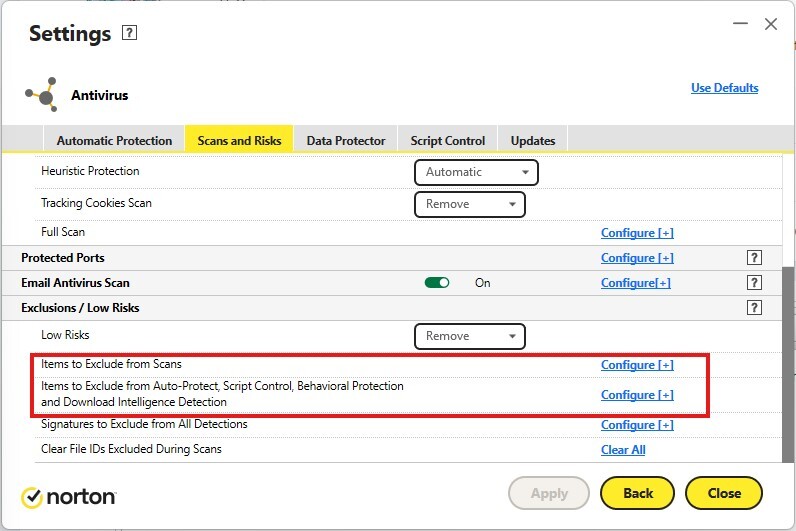Image resolution: width=796 pixels, height=531 pixels.
Task: Click the Tracking Cookies Scan label
Action: [x=96, y=203]
